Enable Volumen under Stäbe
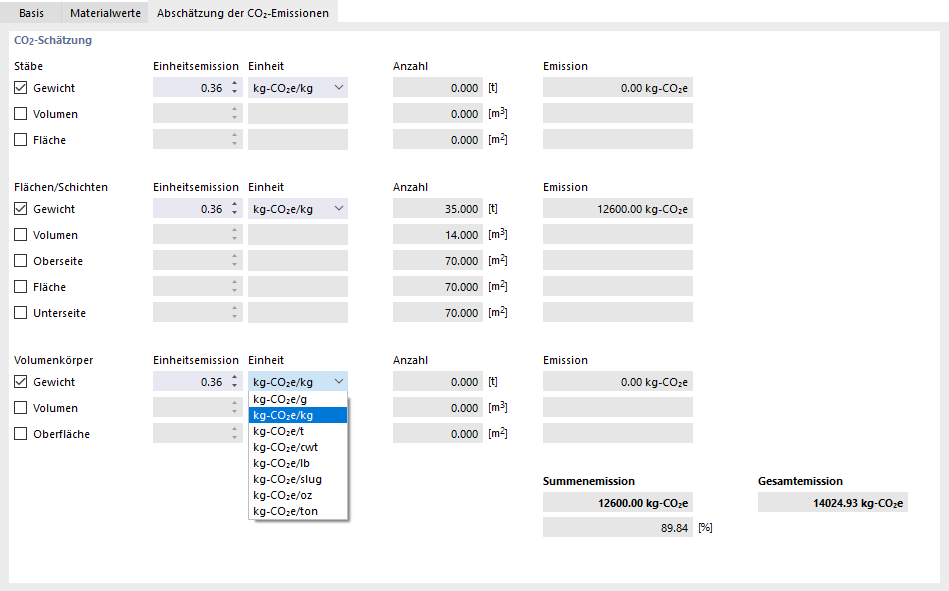 click(21, 114)
